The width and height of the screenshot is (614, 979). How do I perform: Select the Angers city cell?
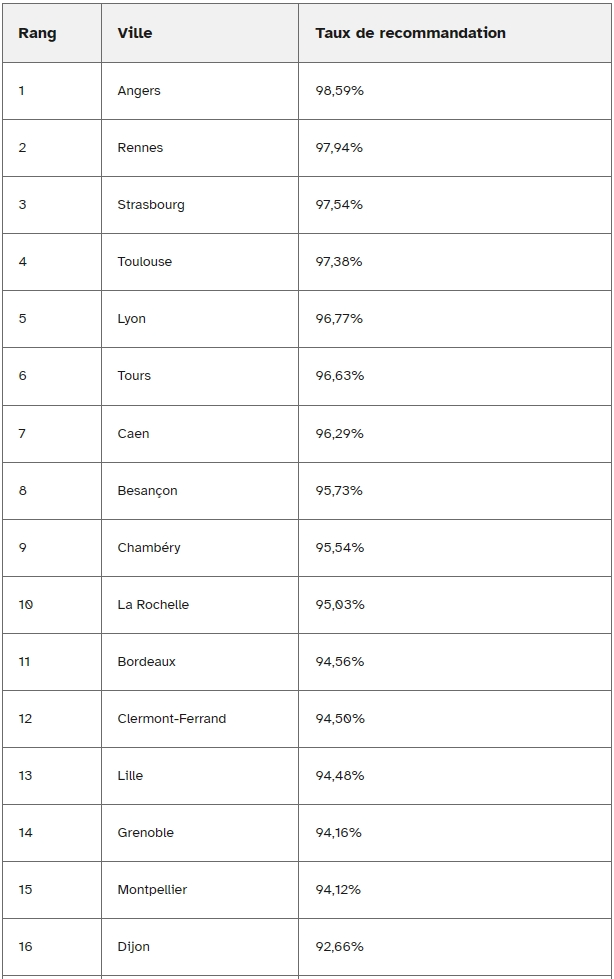tap(200, 91)
